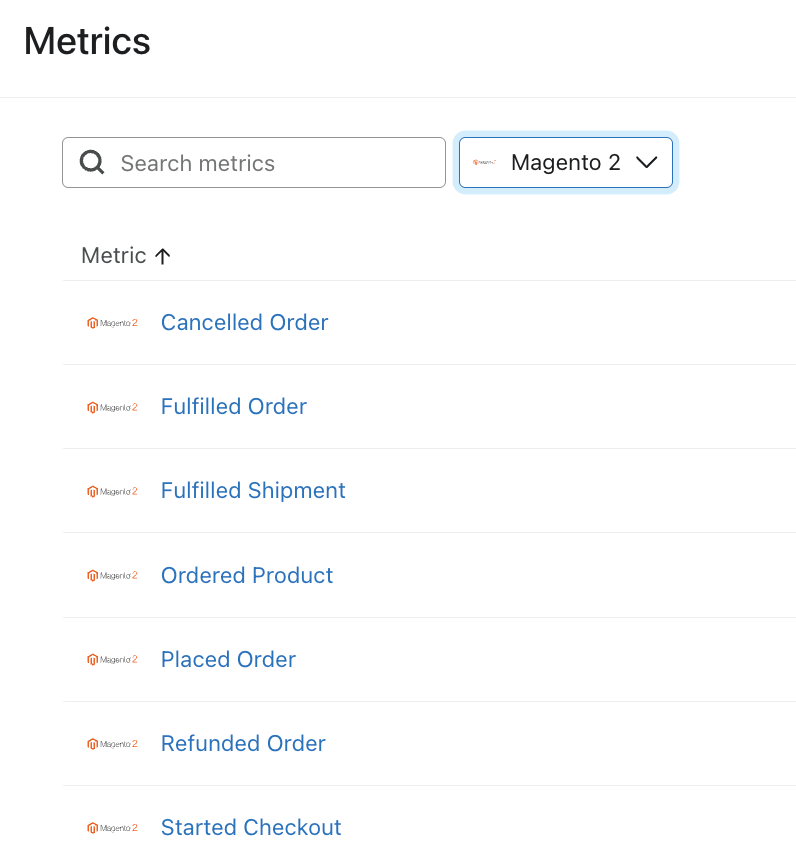The width and height of the screenshot is (796, 868).
Task: Open the Started Checkout metric
Action: [251, 827]
